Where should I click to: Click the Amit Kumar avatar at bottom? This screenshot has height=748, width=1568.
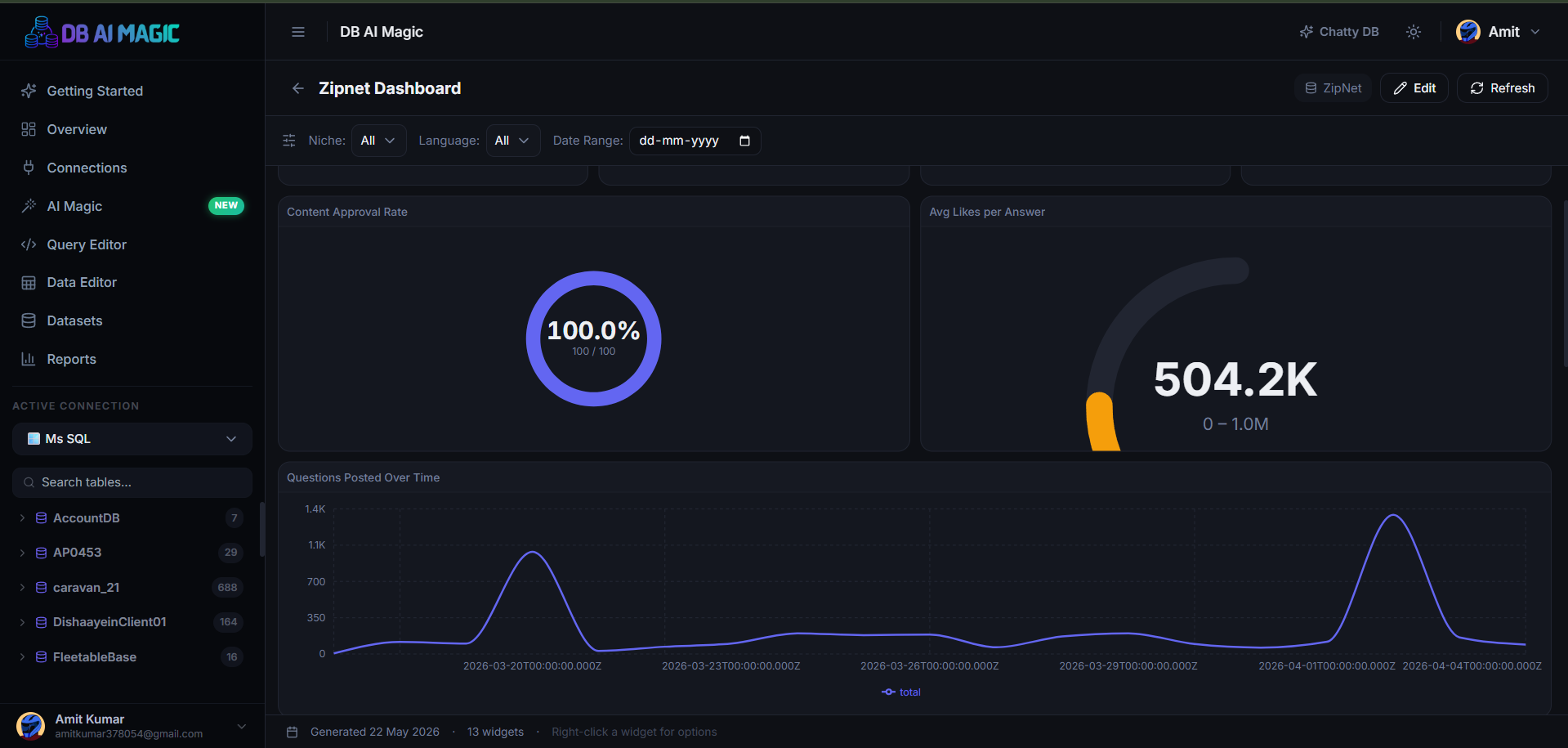tap(31, 726)
